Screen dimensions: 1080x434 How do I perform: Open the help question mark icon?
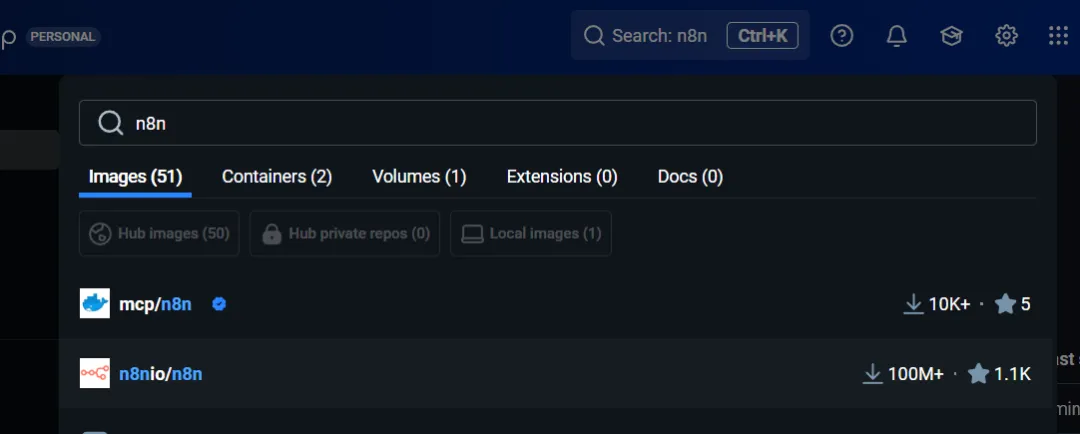pyautogui.click(x=842, y=36)
